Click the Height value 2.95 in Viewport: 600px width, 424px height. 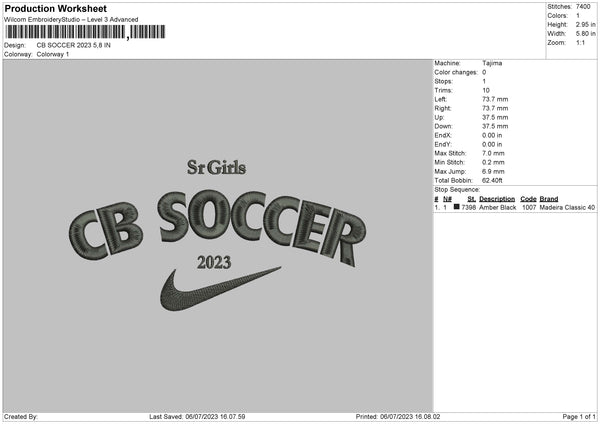tap(585, 24)
